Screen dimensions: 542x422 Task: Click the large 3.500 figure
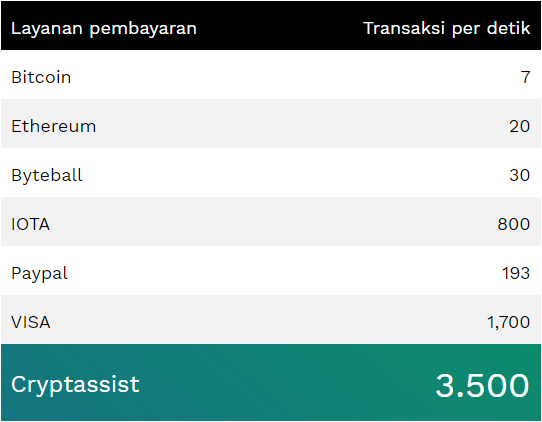coord(482,385)
